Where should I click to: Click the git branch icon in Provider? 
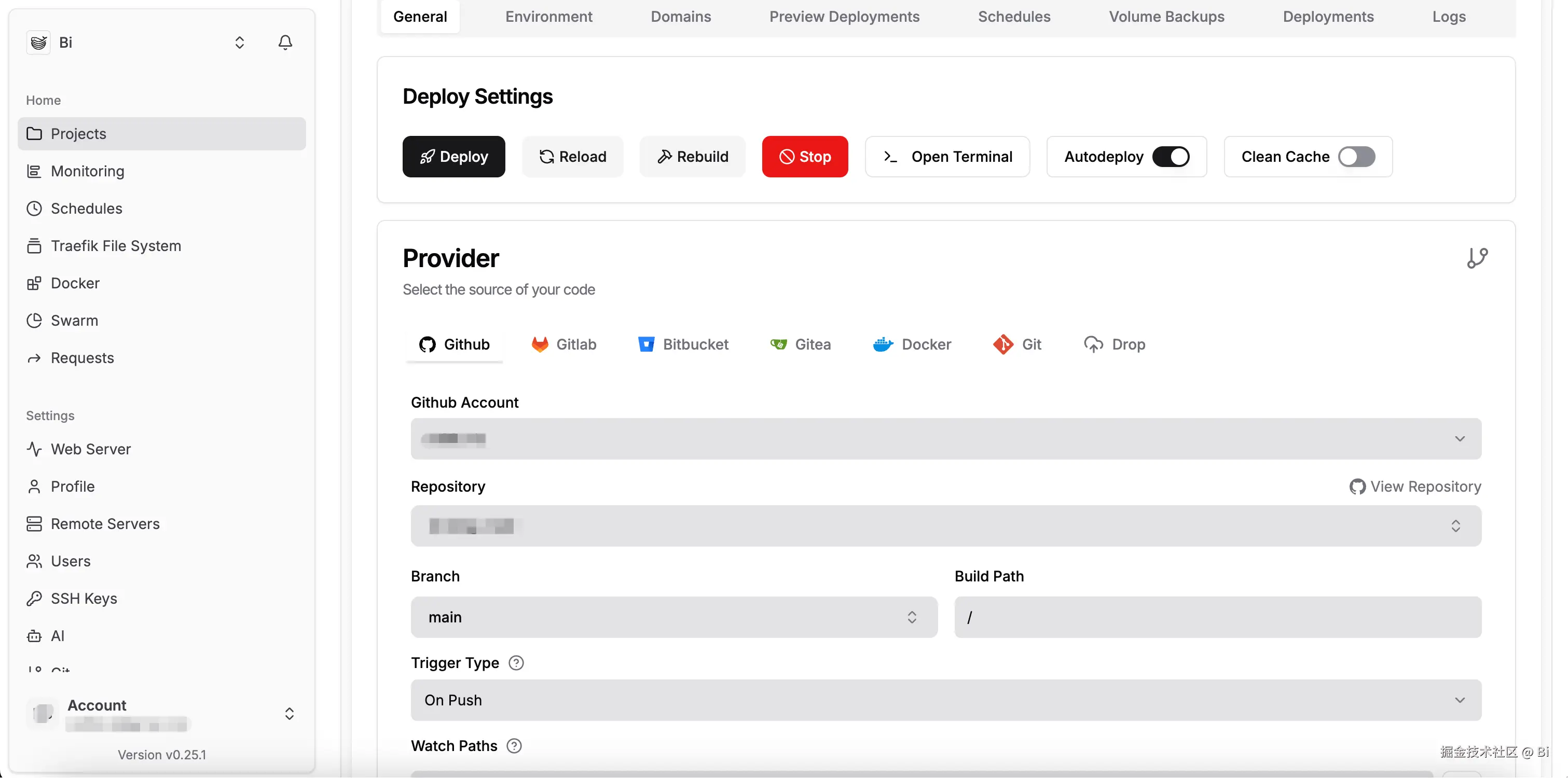(x=1477, y=258)
